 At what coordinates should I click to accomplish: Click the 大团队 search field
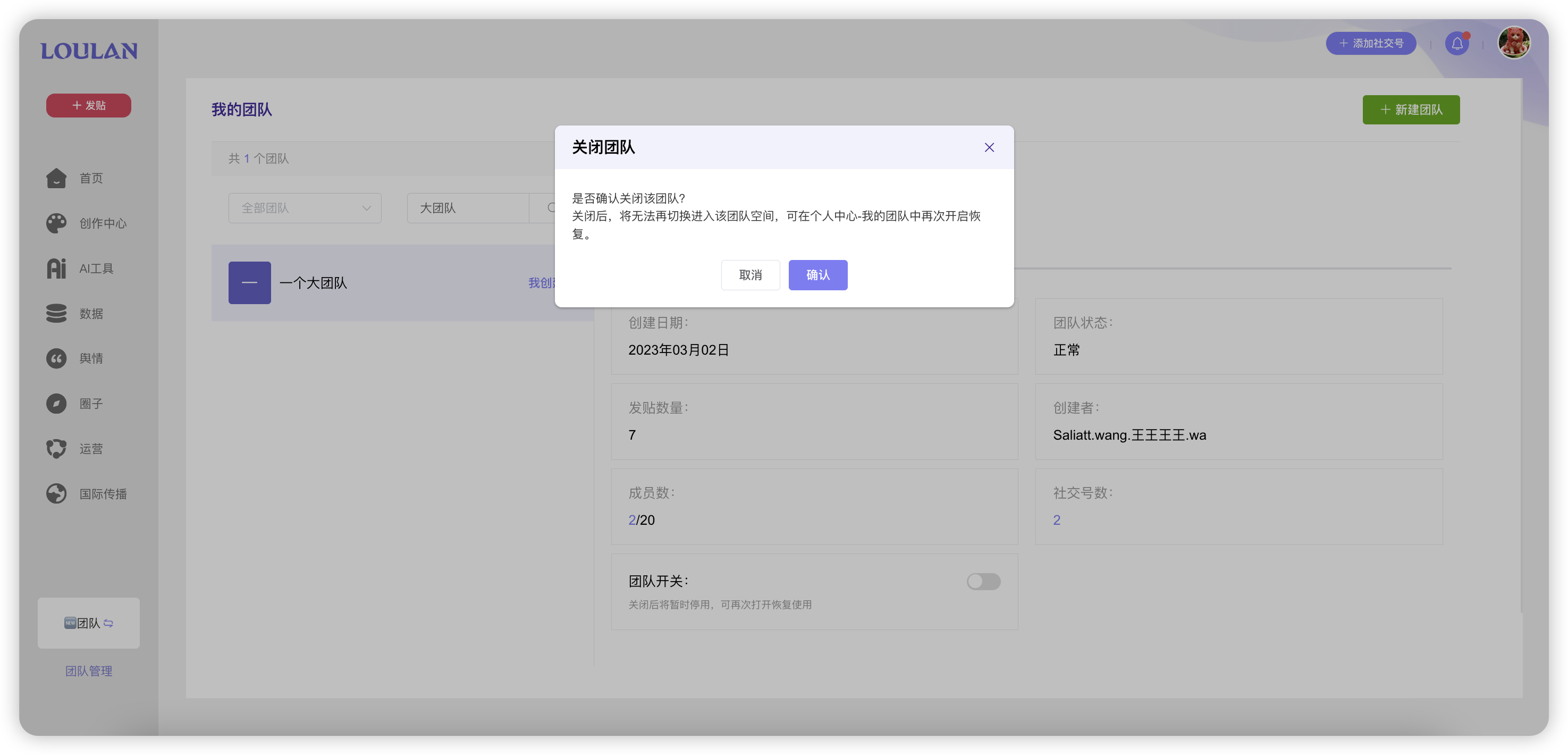coord(468,208)
